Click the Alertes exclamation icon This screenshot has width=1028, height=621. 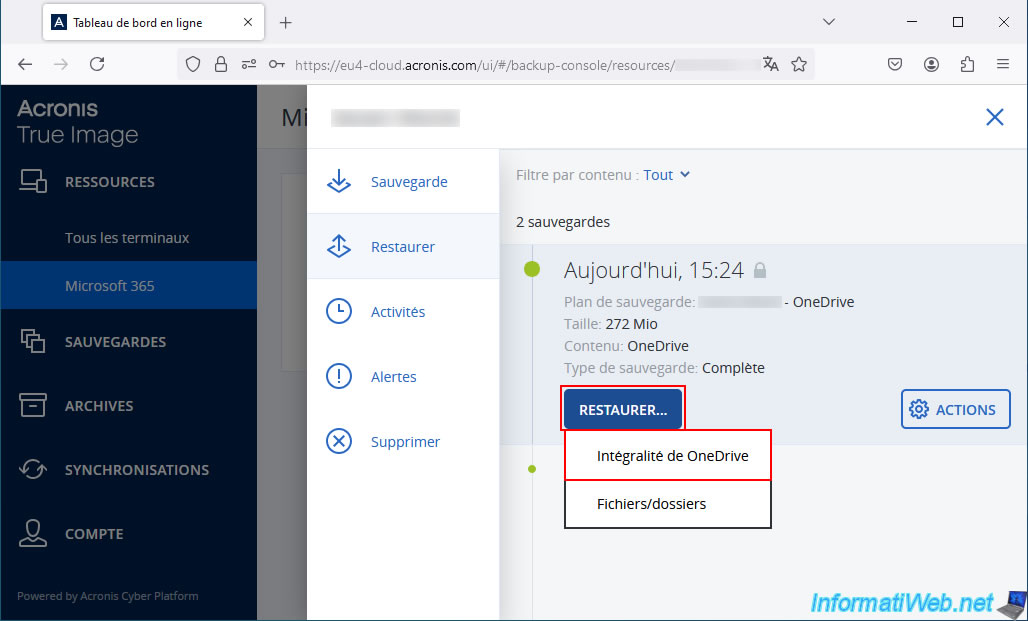click(x=339, y=376)
